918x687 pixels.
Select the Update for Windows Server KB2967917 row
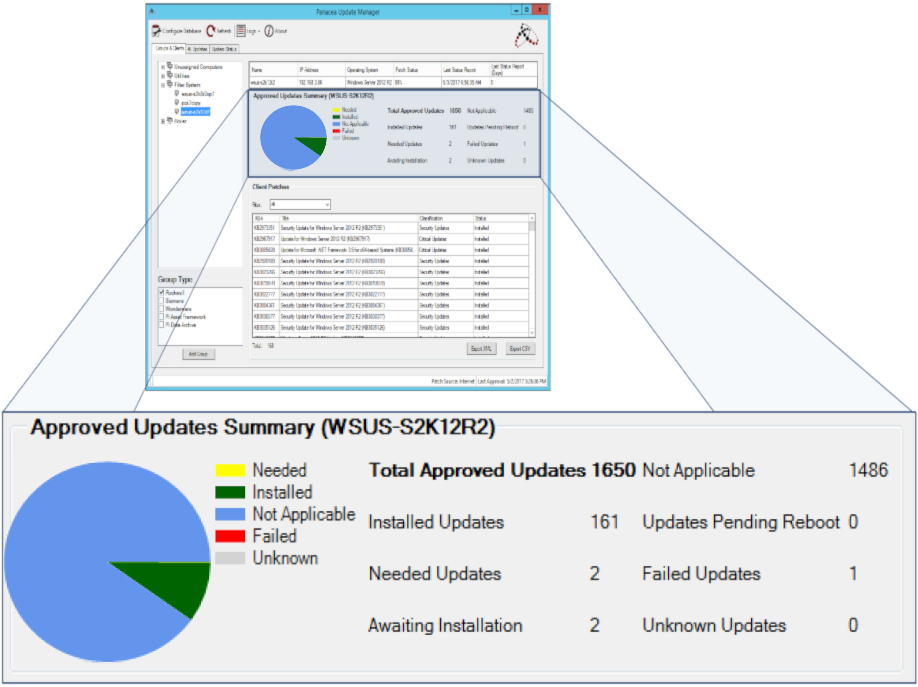(391, 239)
